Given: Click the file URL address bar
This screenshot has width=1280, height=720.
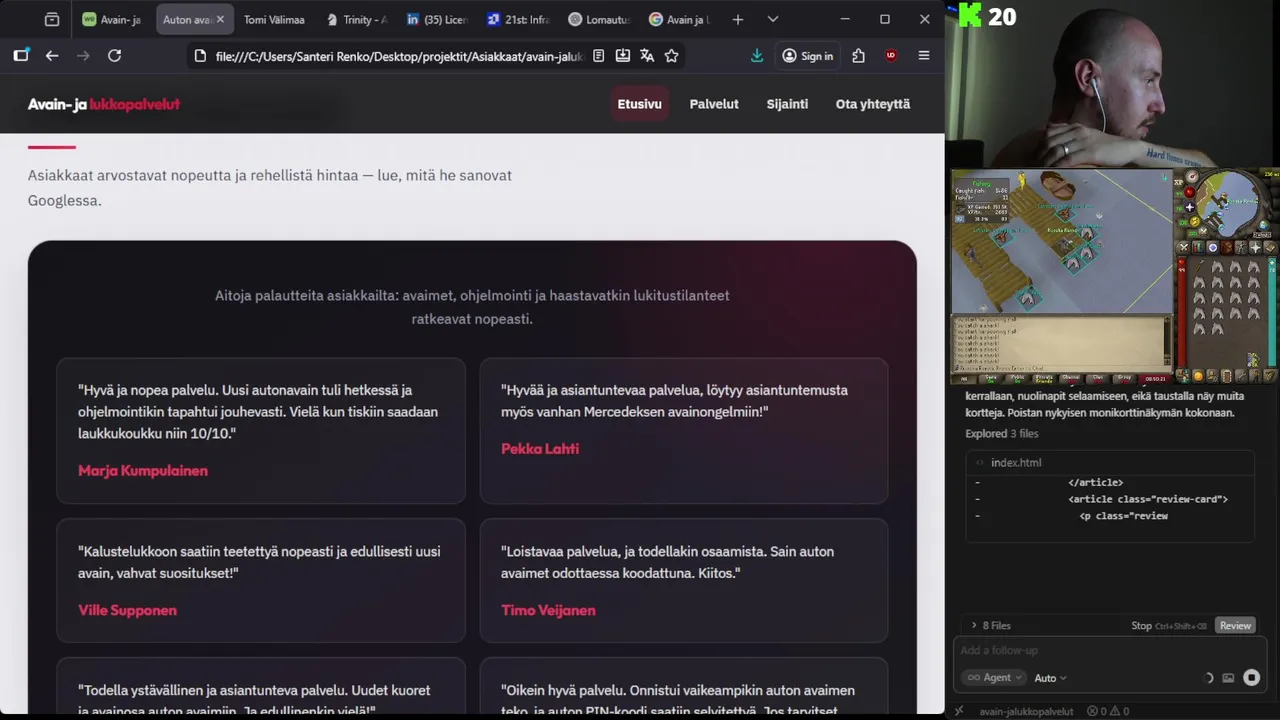Looking at the screenshot, I should (399, 56).
